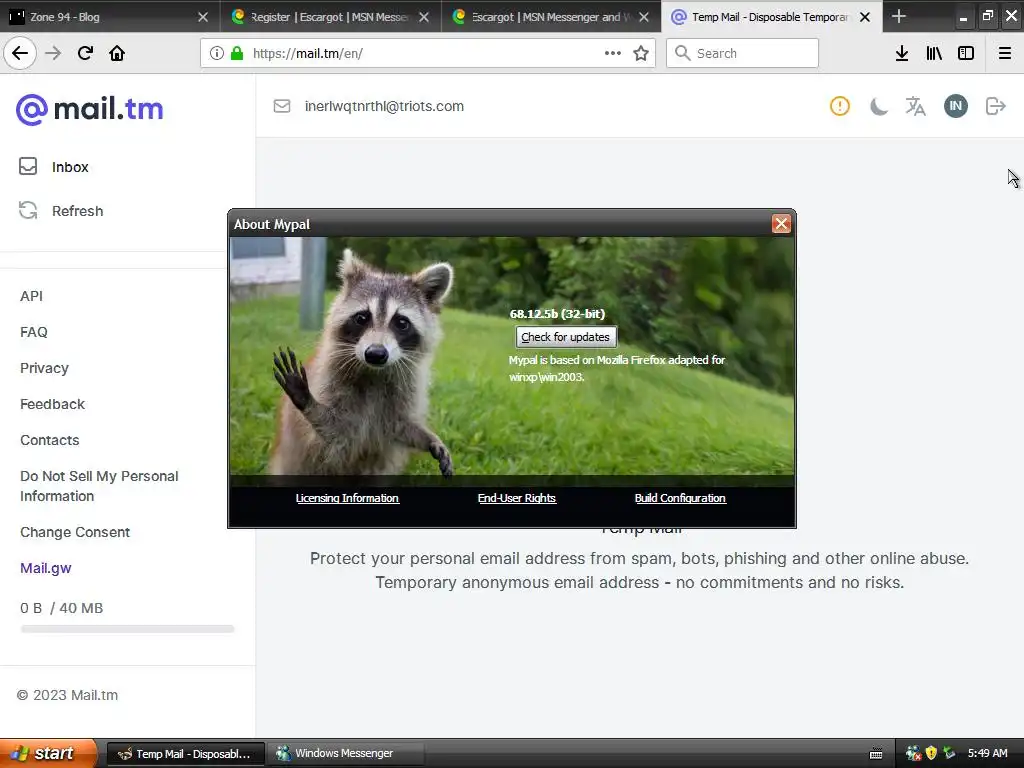
Task: Toggle dark mode with moon icon
Action: click(x=879, y=106)
